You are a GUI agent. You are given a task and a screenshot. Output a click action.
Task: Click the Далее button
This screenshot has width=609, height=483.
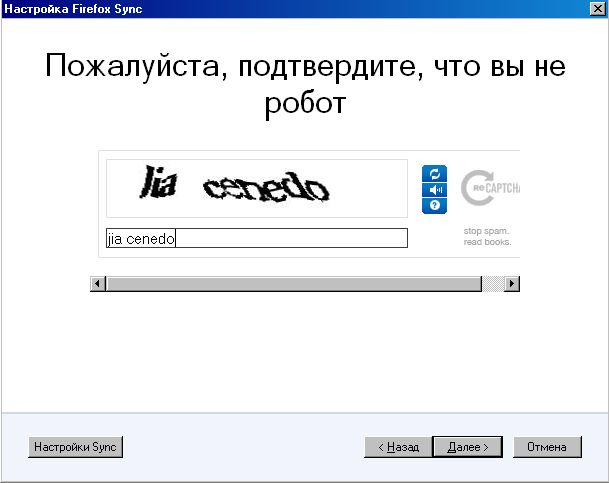tap(468, 447)
